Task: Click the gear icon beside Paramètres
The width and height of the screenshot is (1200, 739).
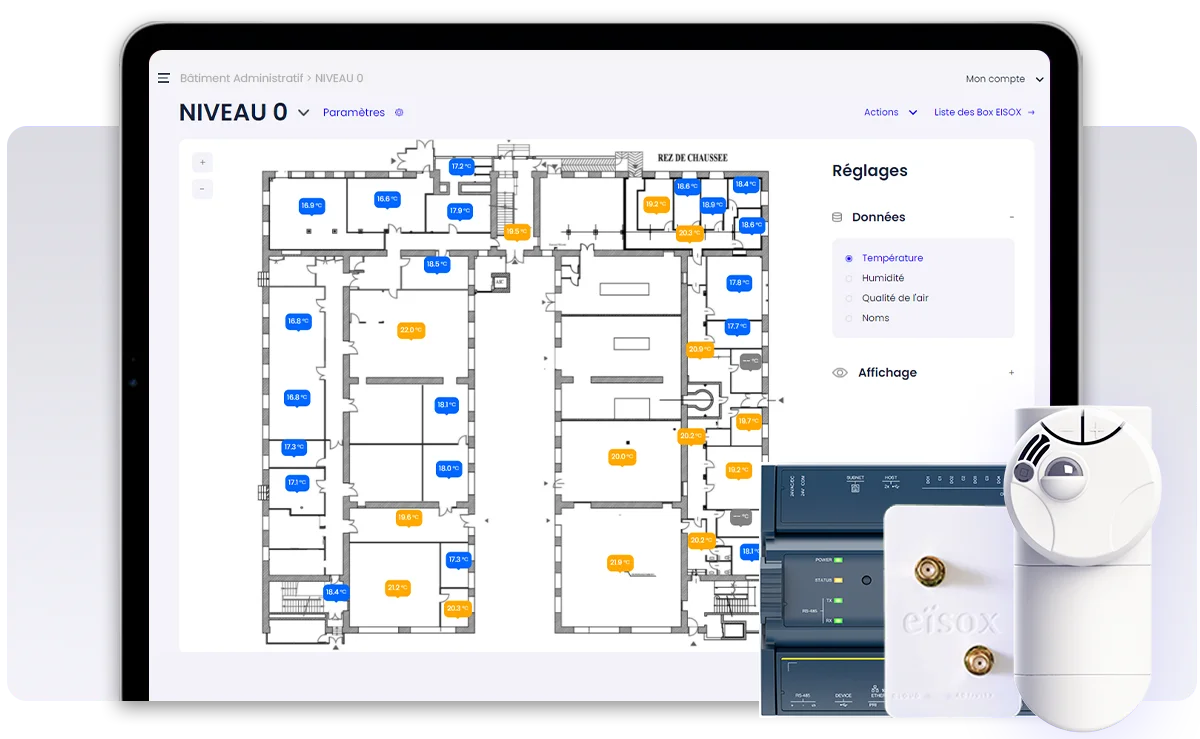Action: coord(399,113)
